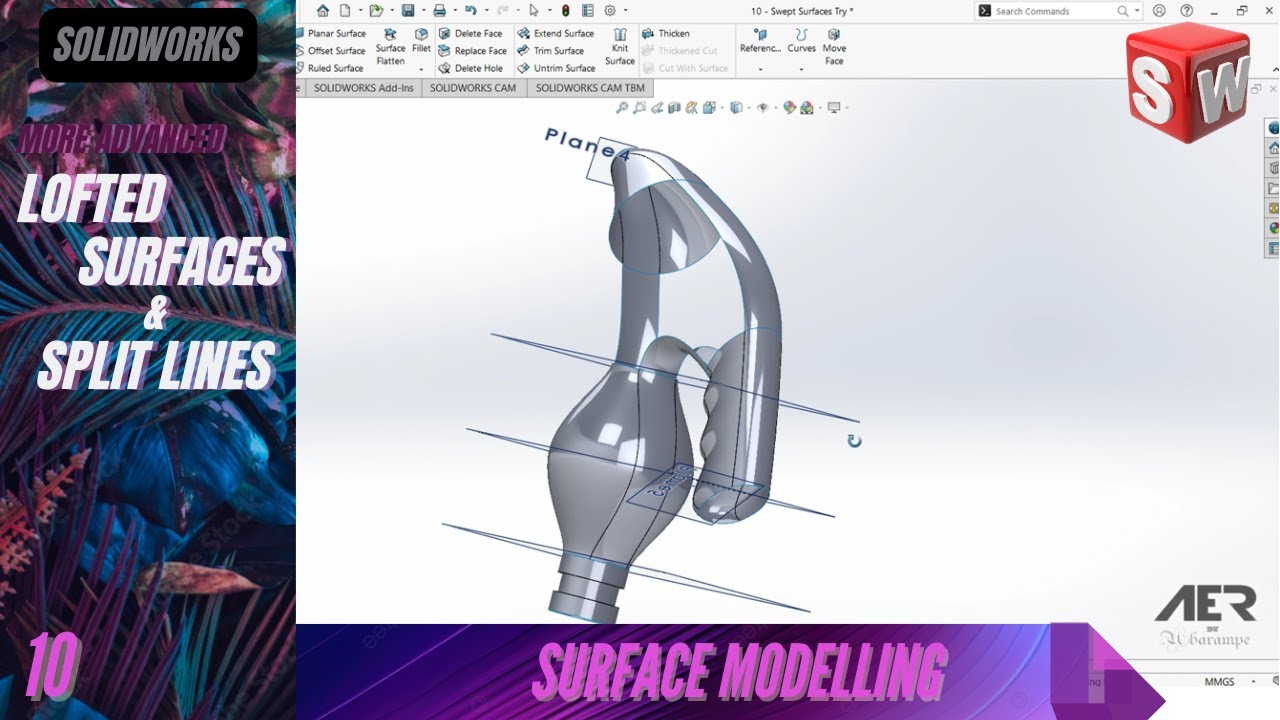Switch to SOLIDWORKS CAM tab
The image size is (1280, 720).
pyautogui.click(x=473, y=88)
